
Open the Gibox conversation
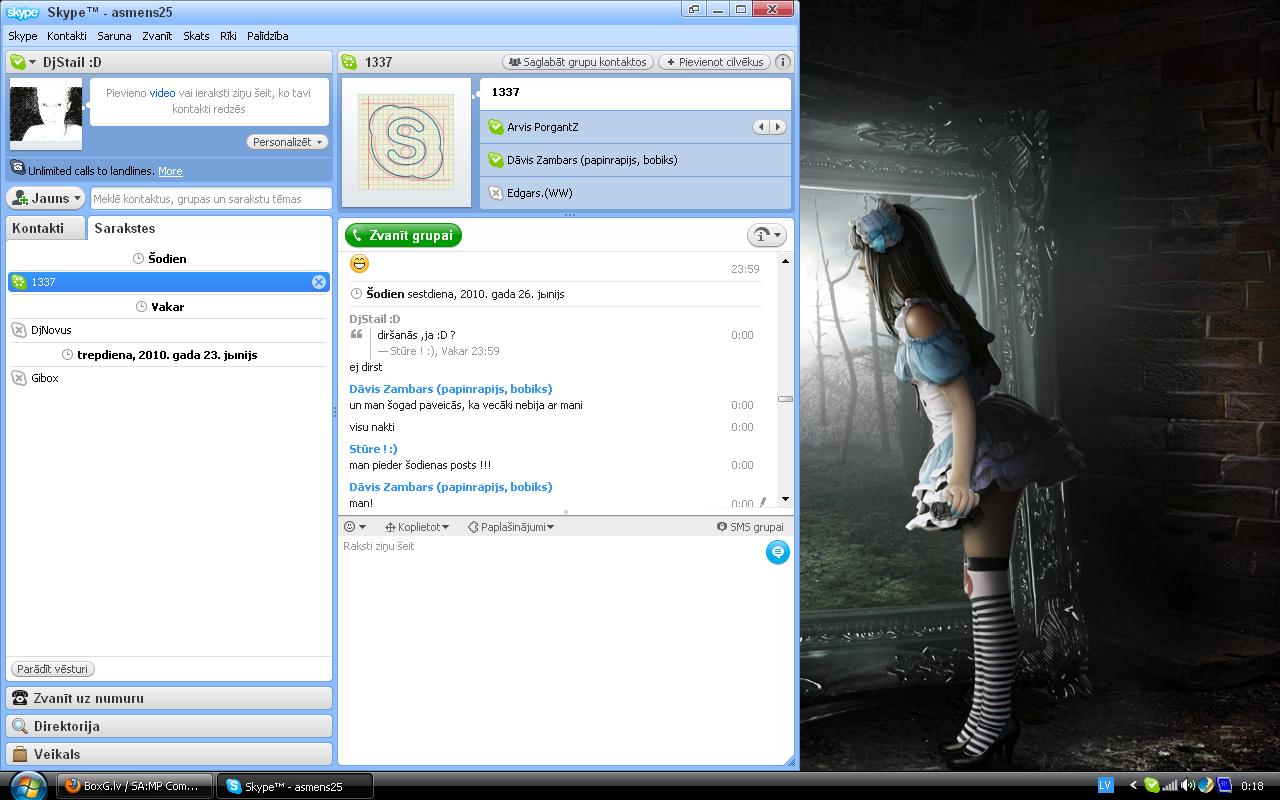tap(168, 378)
